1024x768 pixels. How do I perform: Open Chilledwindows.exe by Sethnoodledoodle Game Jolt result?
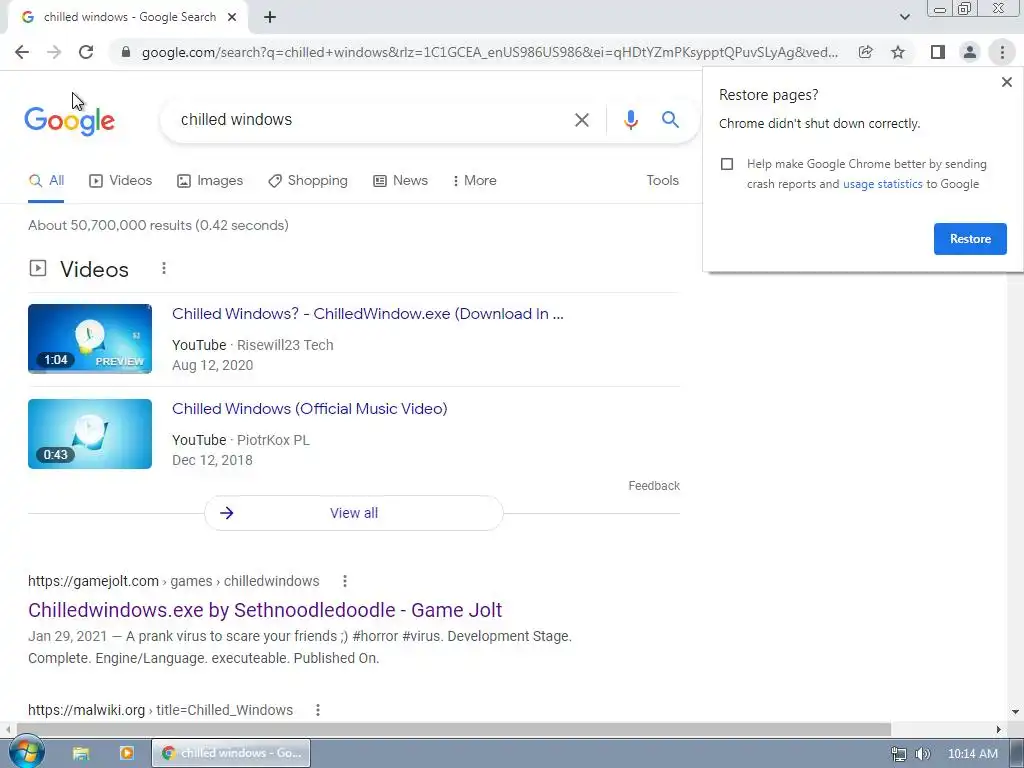[x=265, y=610]
